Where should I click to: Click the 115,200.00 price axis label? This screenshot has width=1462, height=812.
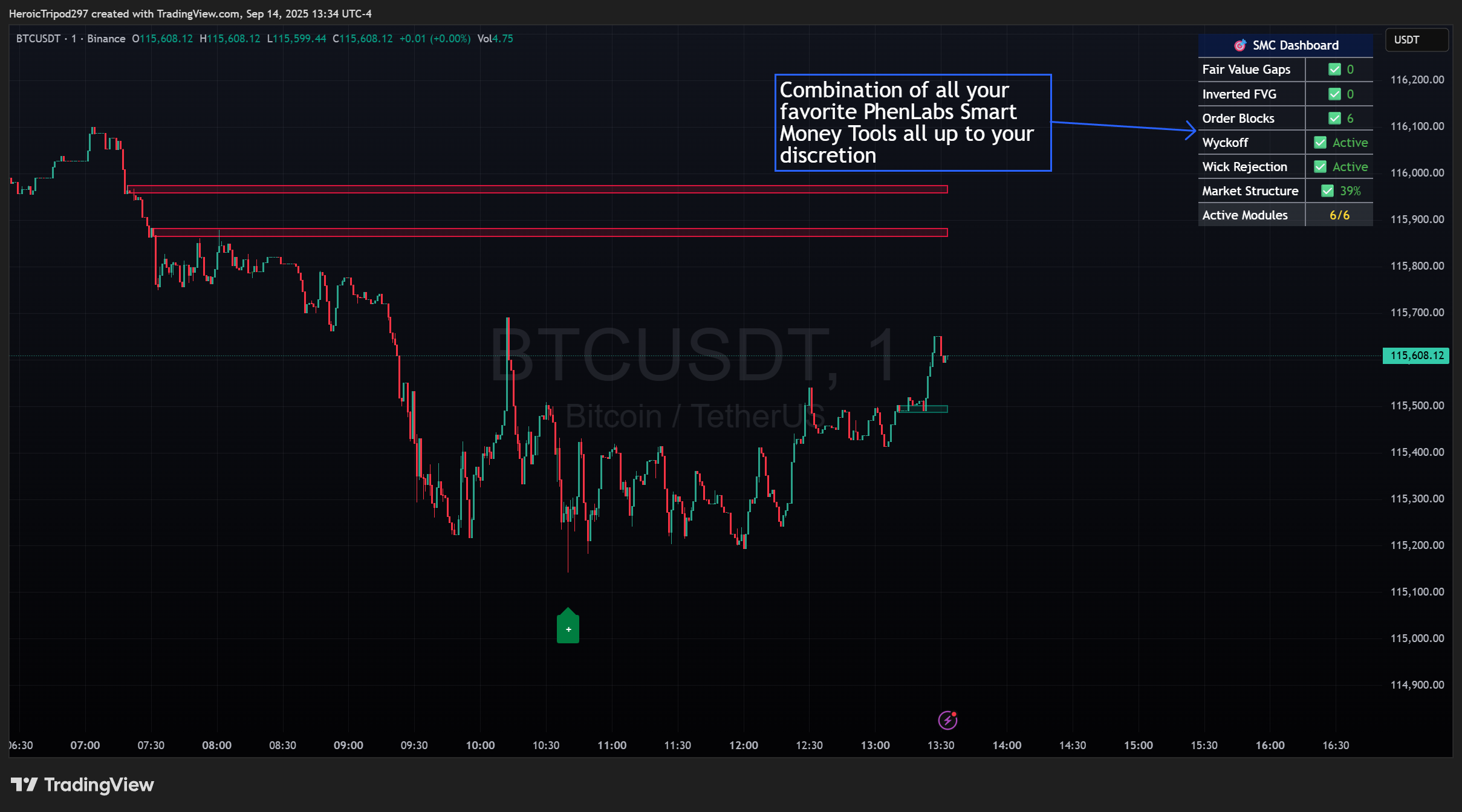[1417, 545]
